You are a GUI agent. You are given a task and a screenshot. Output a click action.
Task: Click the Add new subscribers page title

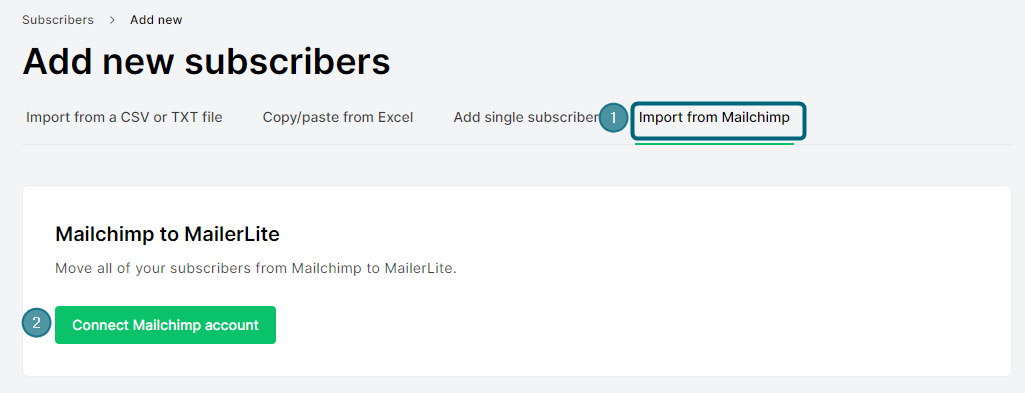click(207, 62)
